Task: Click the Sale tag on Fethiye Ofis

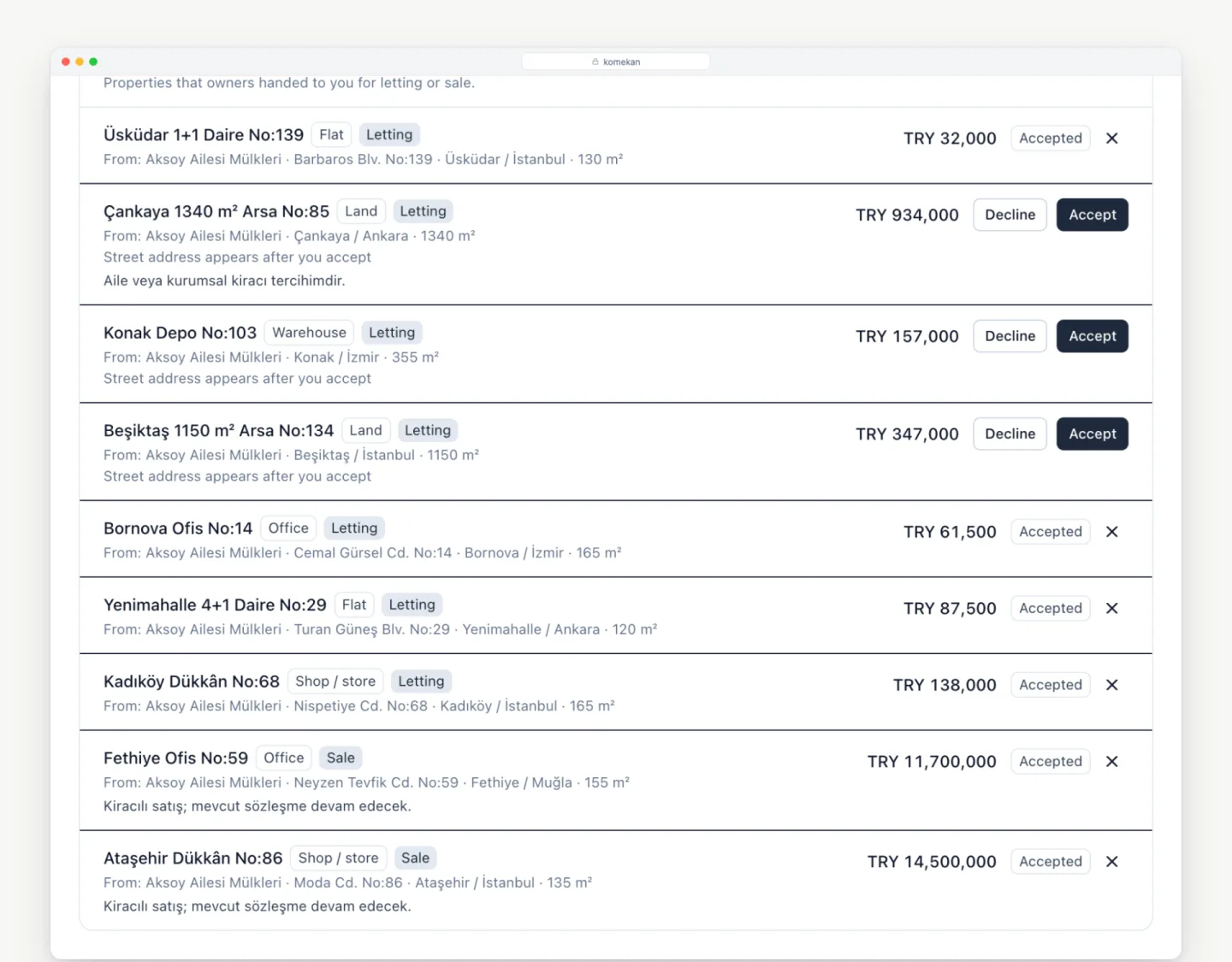Action: tap(341, 758)
